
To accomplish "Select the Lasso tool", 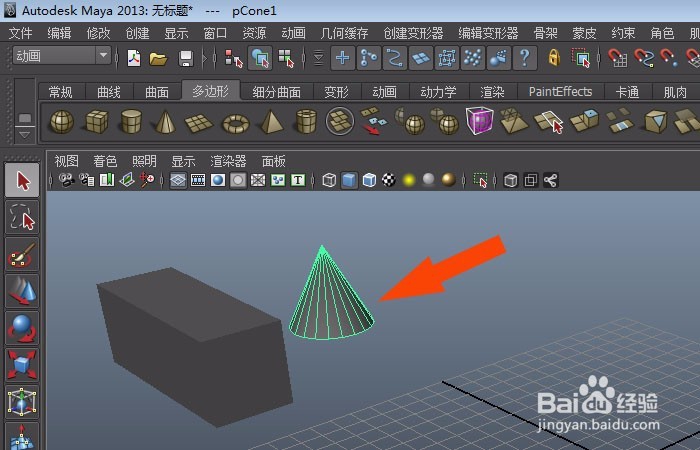I will [22, 217].
